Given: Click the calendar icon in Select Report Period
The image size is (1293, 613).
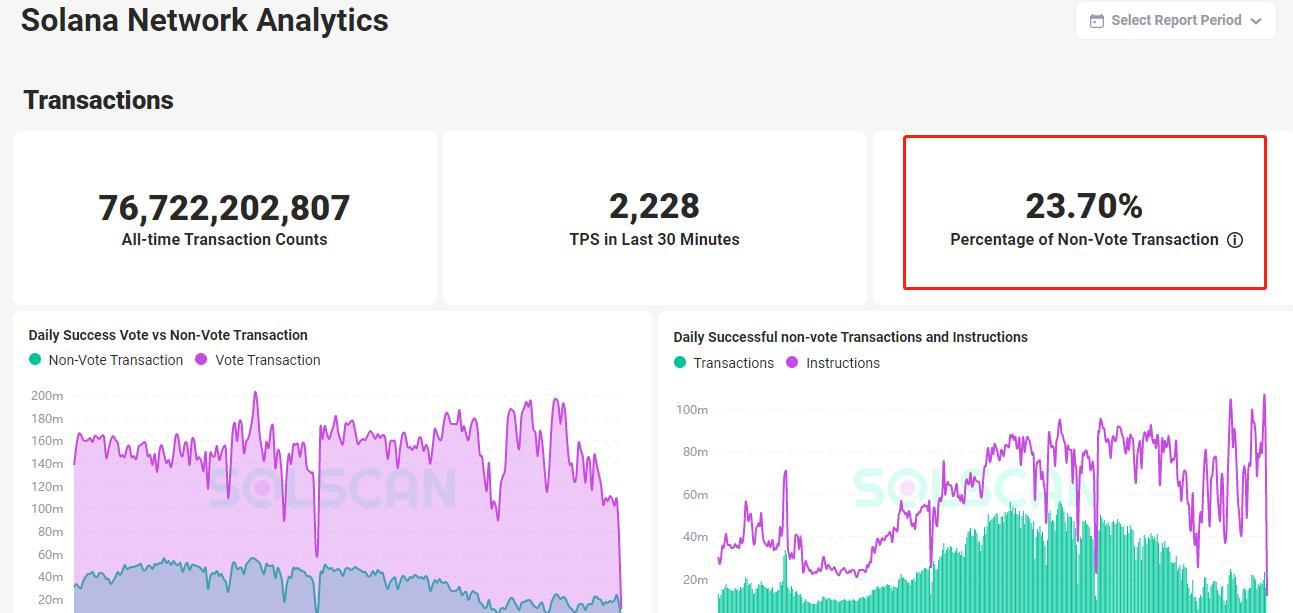Looking at the screenshot, I should tap(1097, 21).
